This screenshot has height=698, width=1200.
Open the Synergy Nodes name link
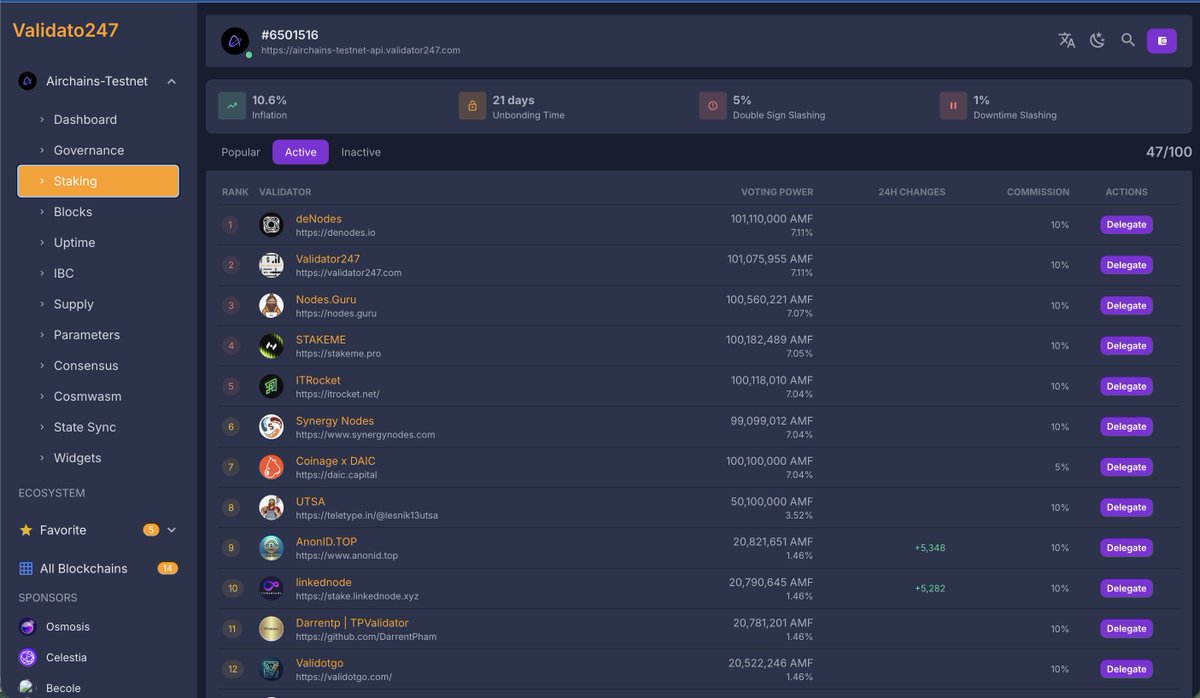(335, 421)
